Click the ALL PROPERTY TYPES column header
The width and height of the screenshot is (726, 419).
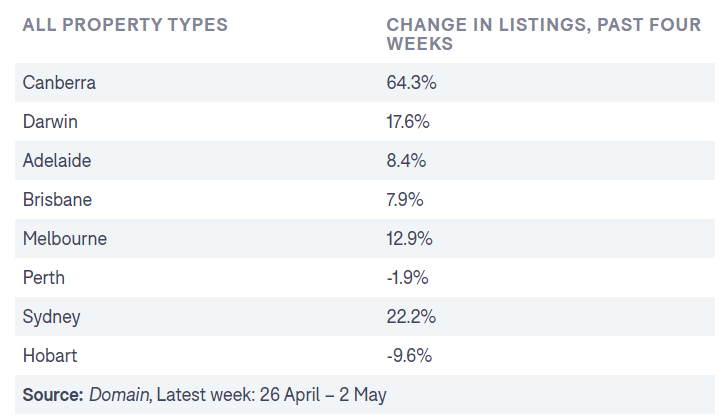pos(125,24)
